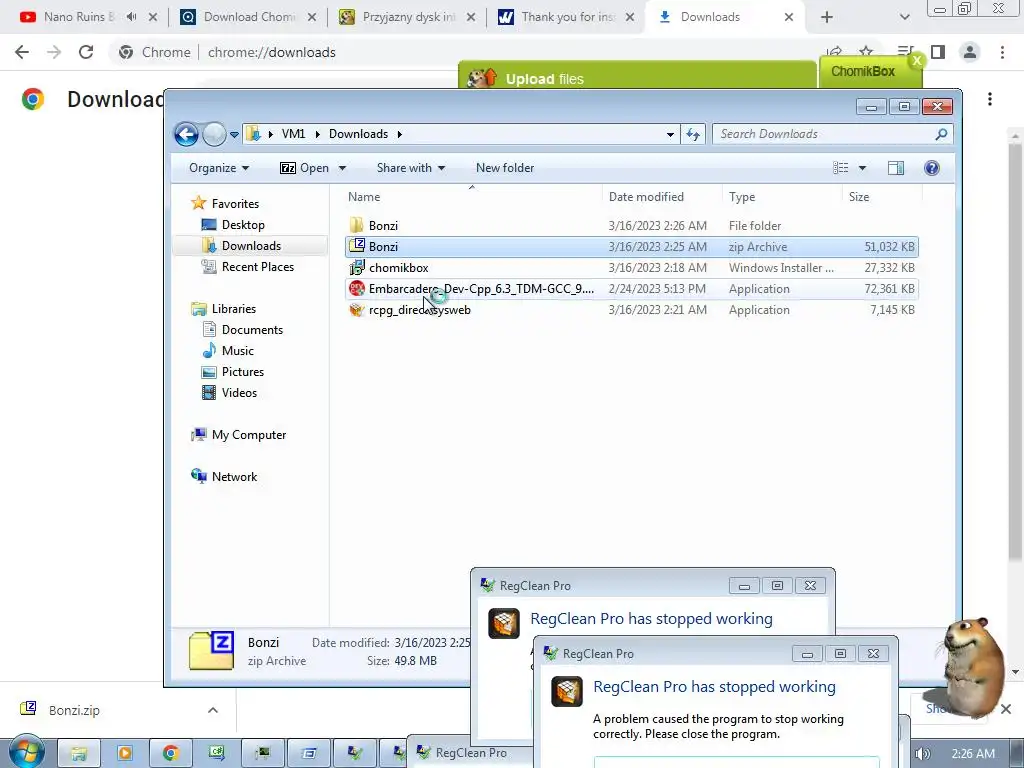Switch to the Nano Ruins YouTube tab
This screenshot has width=1024, height=768.
pyautogui.click(x=78, y=17)
